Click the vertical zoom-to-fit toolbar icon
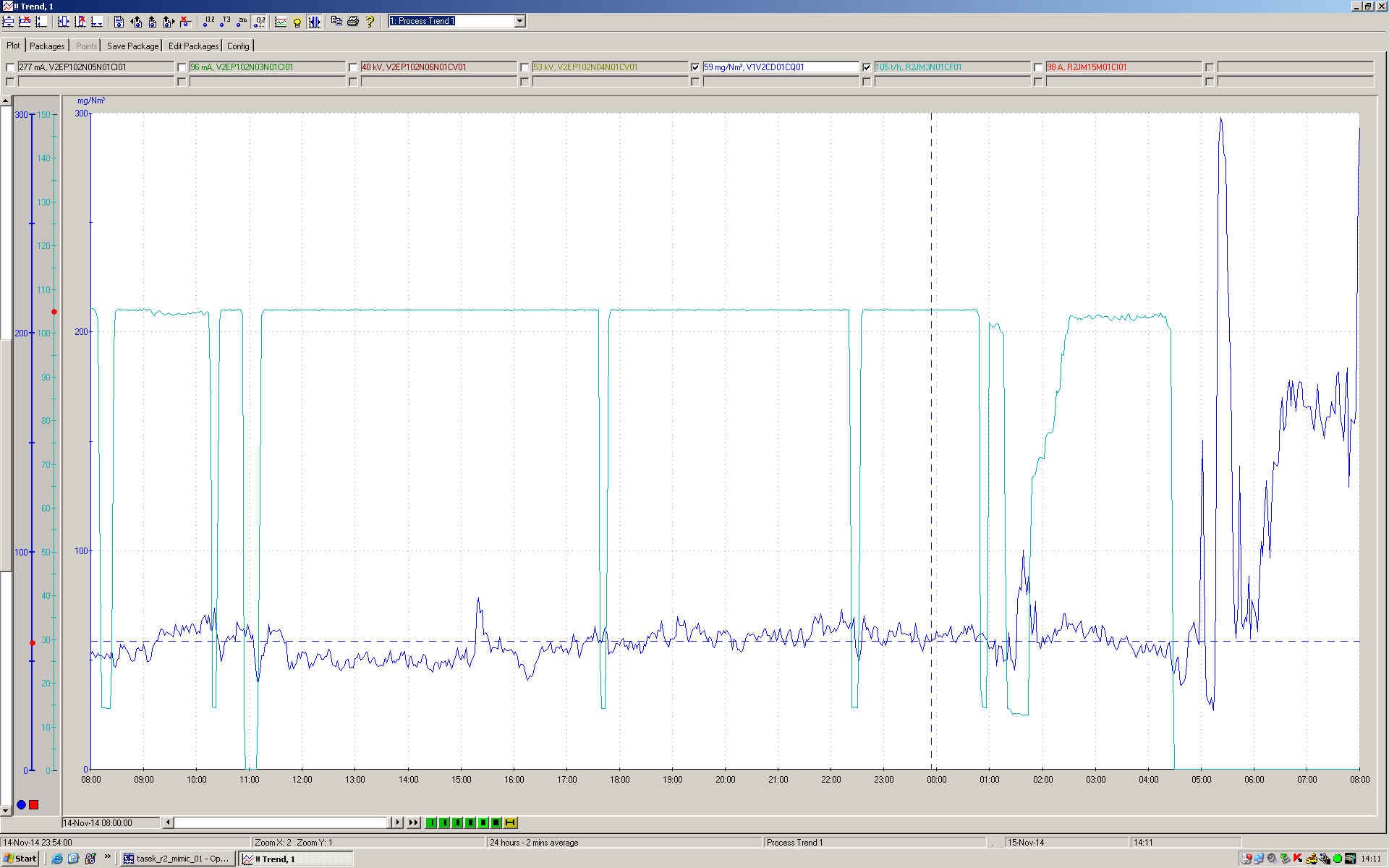The image size is (1389, 868). [8, 22]
